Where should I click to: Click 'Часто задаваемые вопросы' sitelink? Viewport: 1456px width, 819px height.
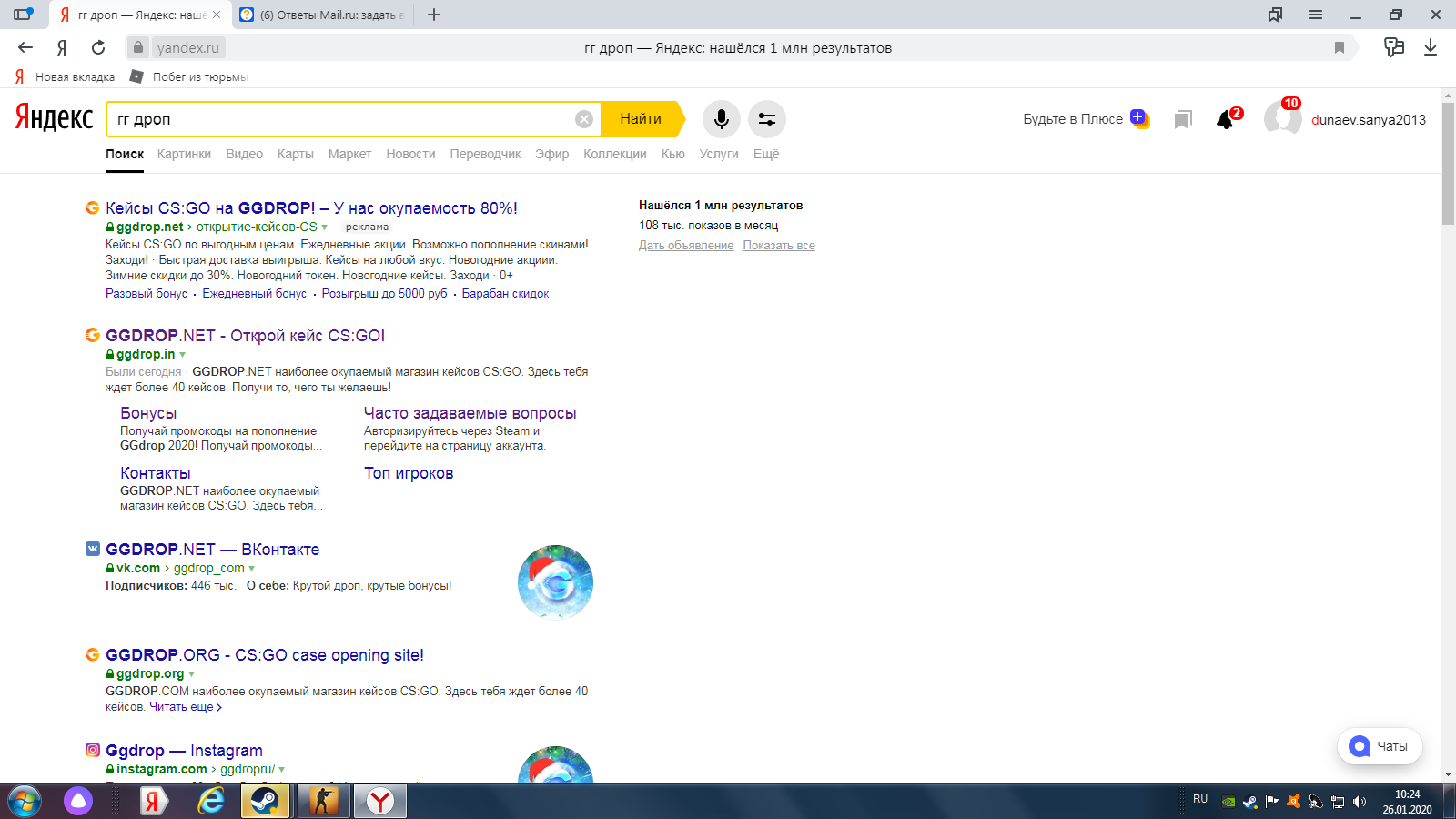click(x=470, y=413)
